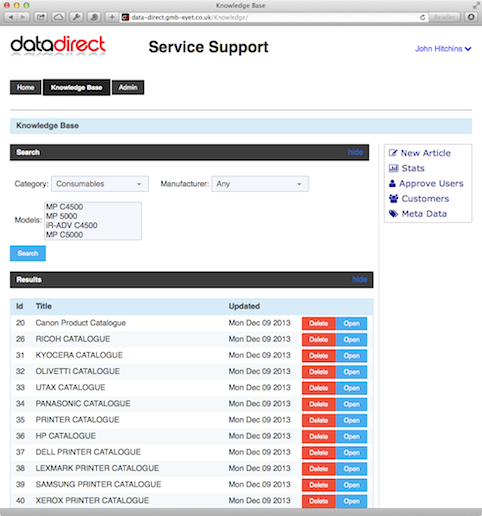Click the Knowledge Base breadcrumb heading
Image resolution: width=482 pixels, height=516 pixels.
pos(48,126)
